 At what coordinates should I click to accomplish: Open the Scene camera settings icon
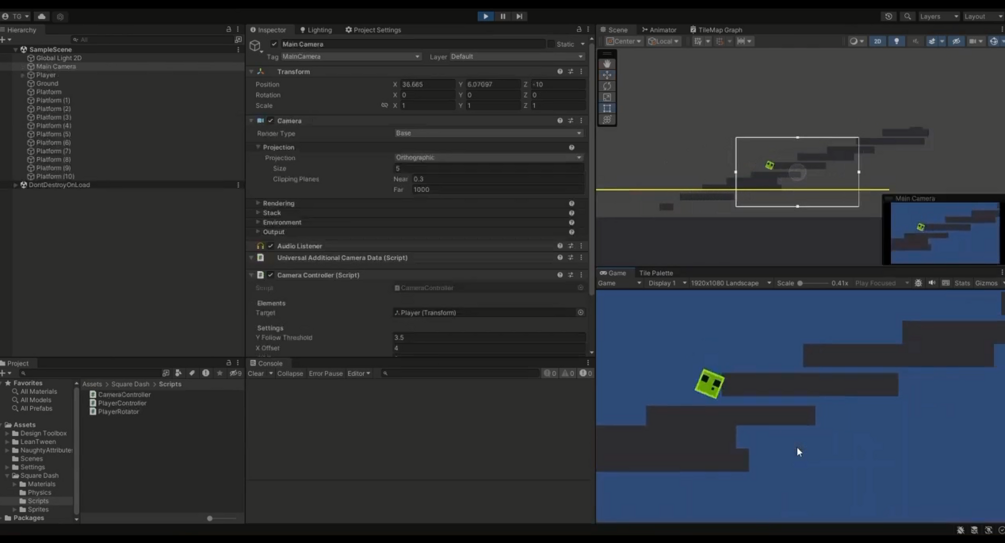975,41
